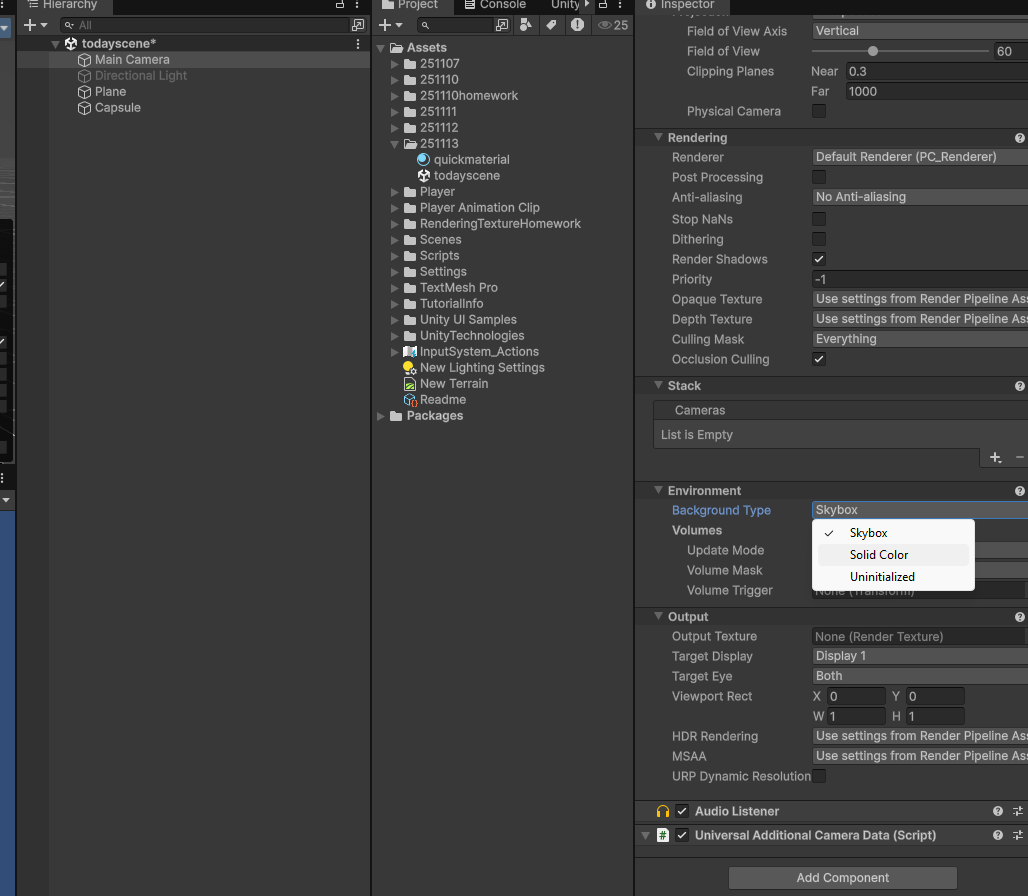Viewport: 1028px width, 896px height.
Task: Enable Dithering checkbox
Action: click(x=819, y=239)
